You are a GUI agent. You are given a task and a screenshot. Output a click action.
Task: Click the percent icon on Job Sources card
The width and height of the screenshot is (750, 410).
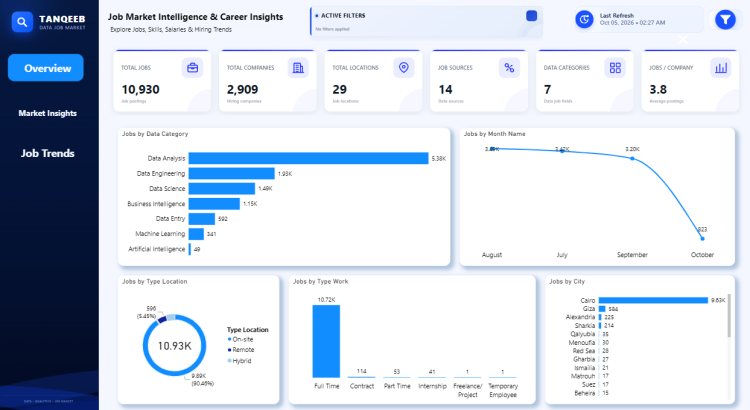(x=509, y=68)
